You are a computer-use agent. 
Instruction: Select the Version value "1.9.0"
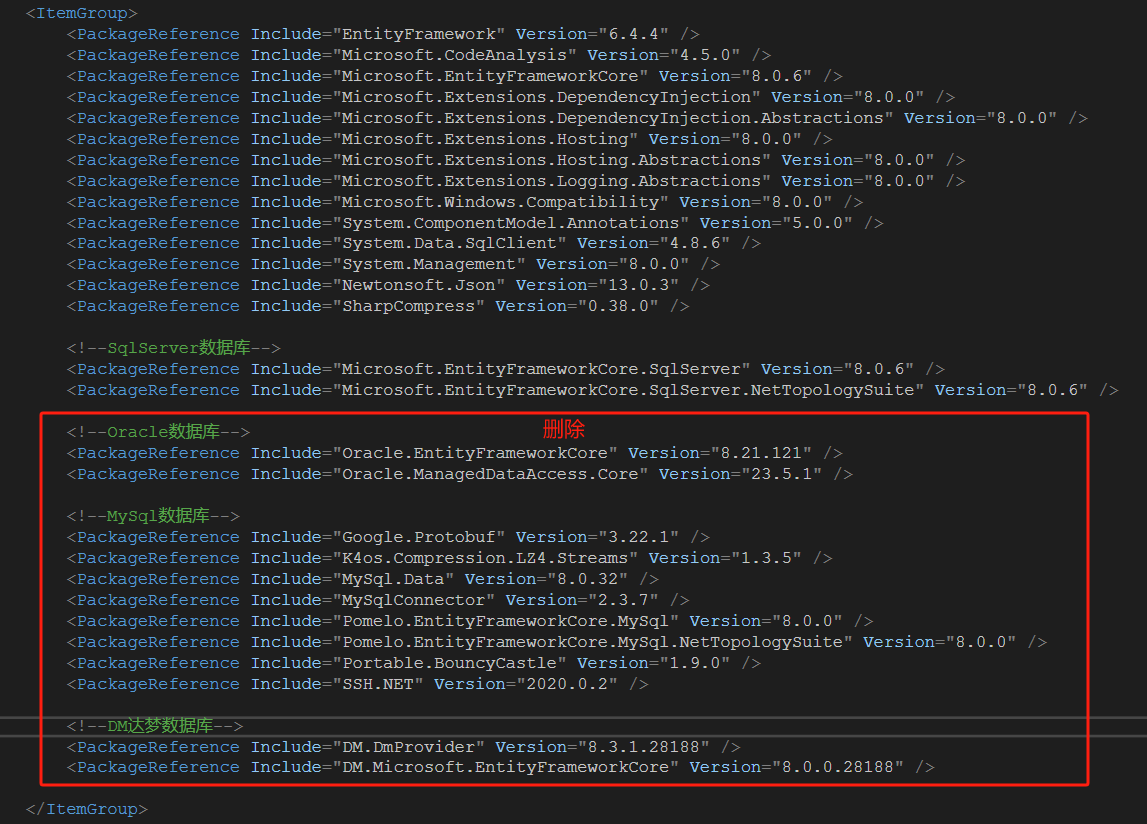(x=695, y=664)
